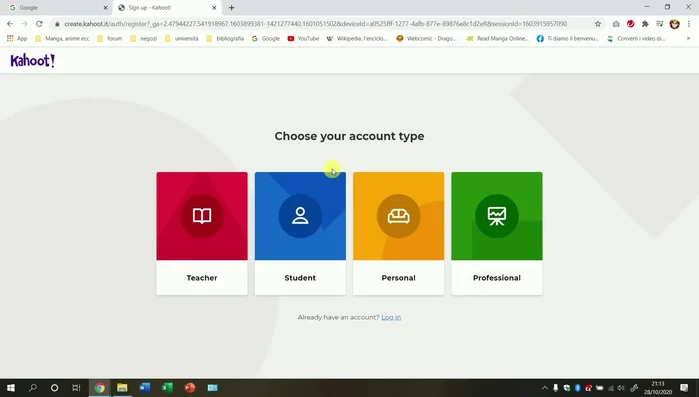Open Word from the taskbar

[x=145, y=388]
